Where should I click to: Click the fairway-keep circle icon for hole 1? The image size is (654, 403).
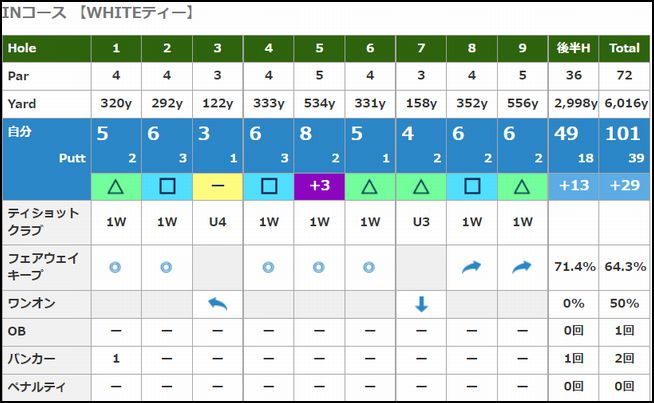click(116, 267)
